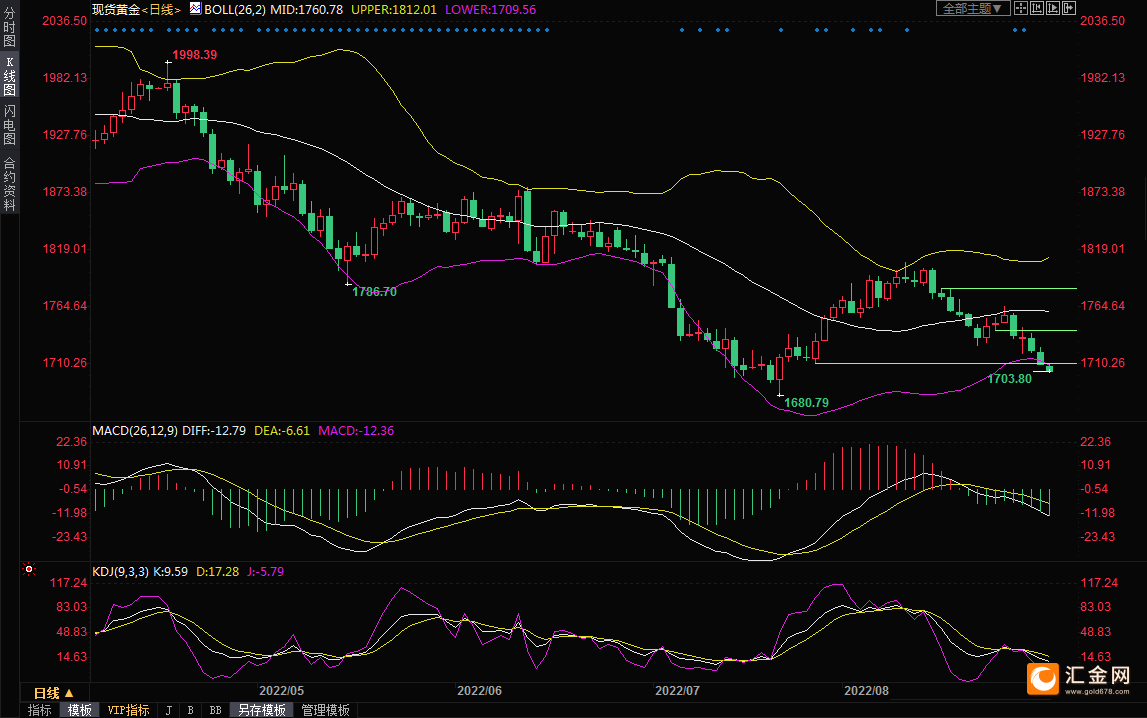Click the 日线 period label beside 现货黄金
The width and height of the screenshot is (1147, 718).
pos(160,9)
